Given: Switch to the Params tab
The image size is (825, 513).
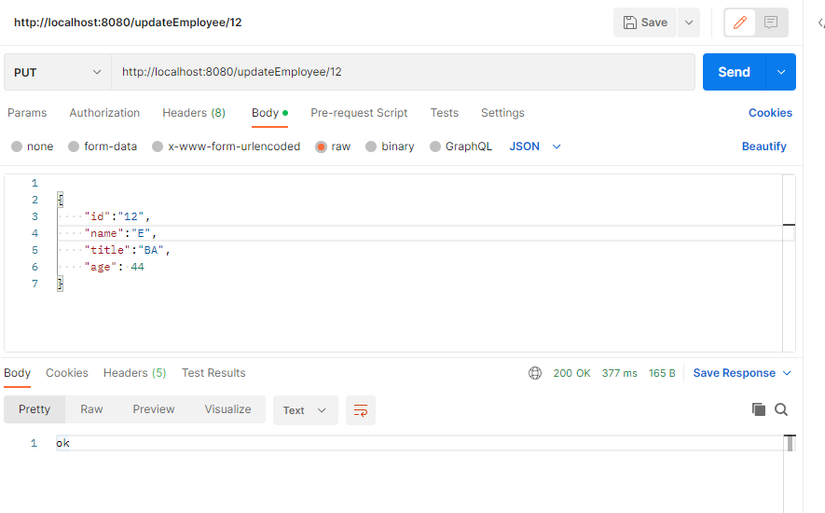Looking at the screenshot, I should click(27, 113).
